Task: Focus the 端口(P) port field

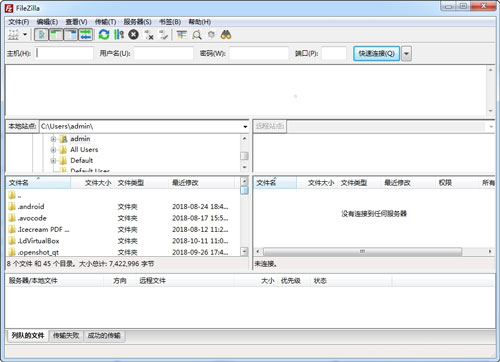Action: 334,53
